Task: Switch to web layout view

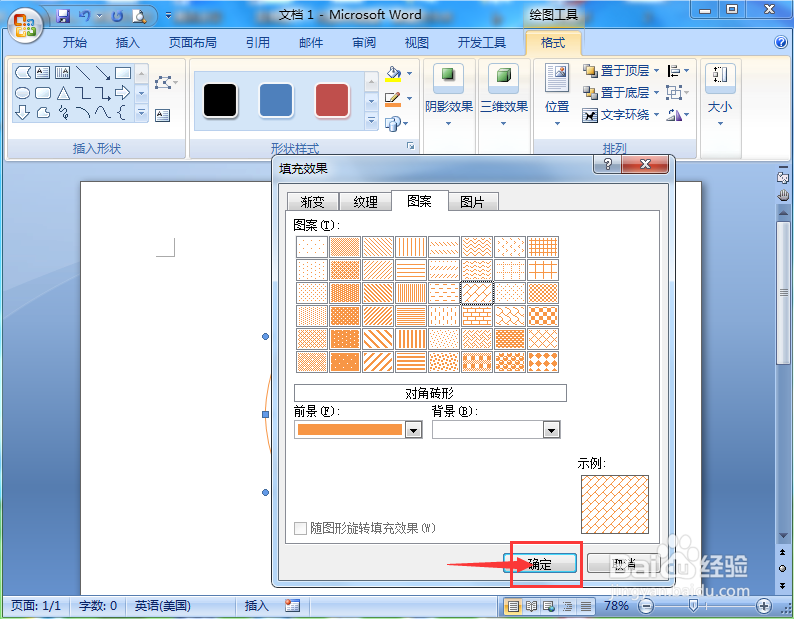Action: point(549,606)
